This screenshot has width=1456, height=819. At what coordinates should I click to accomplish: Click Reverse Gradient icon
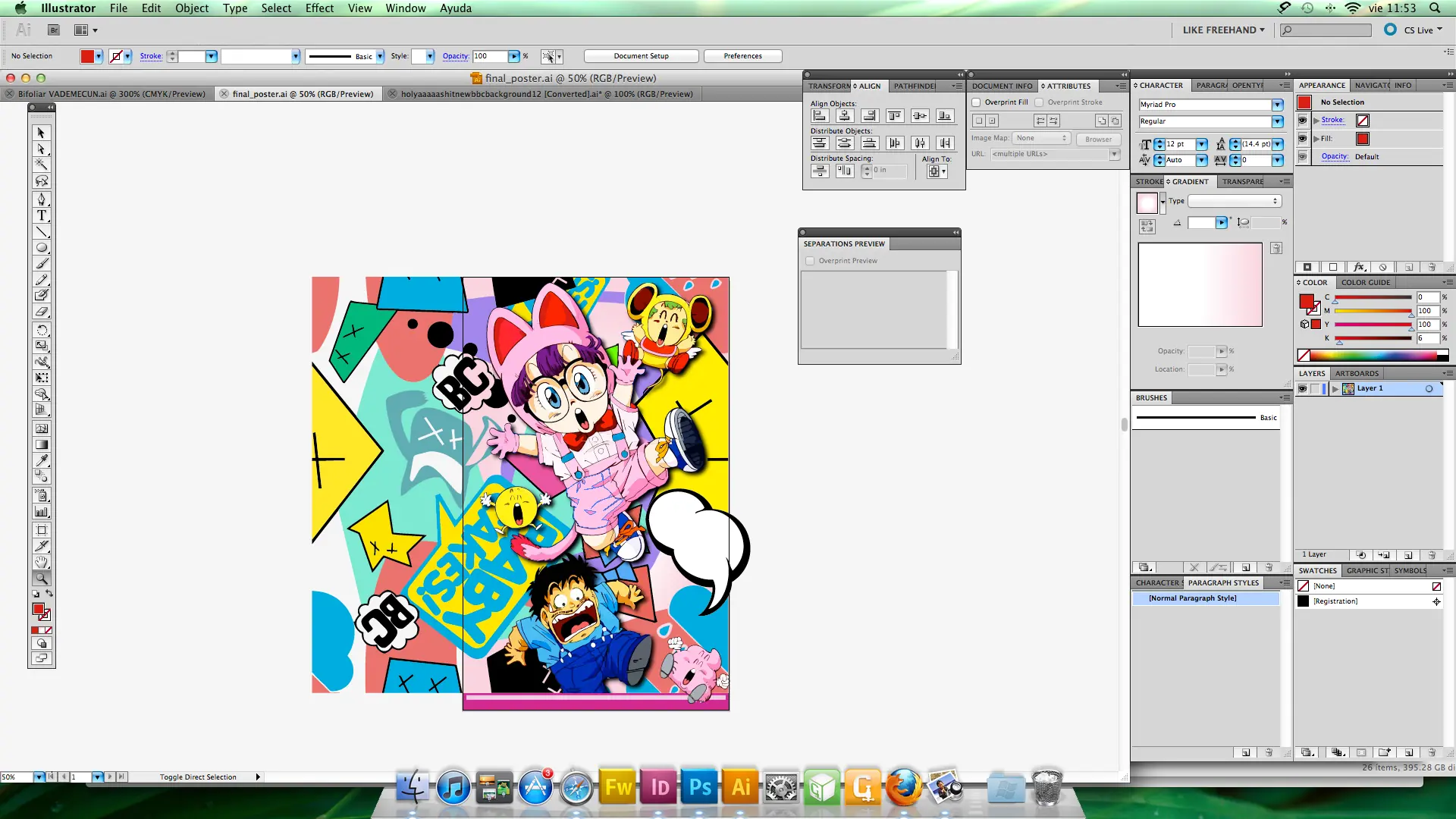click(x=1147, y=226)
